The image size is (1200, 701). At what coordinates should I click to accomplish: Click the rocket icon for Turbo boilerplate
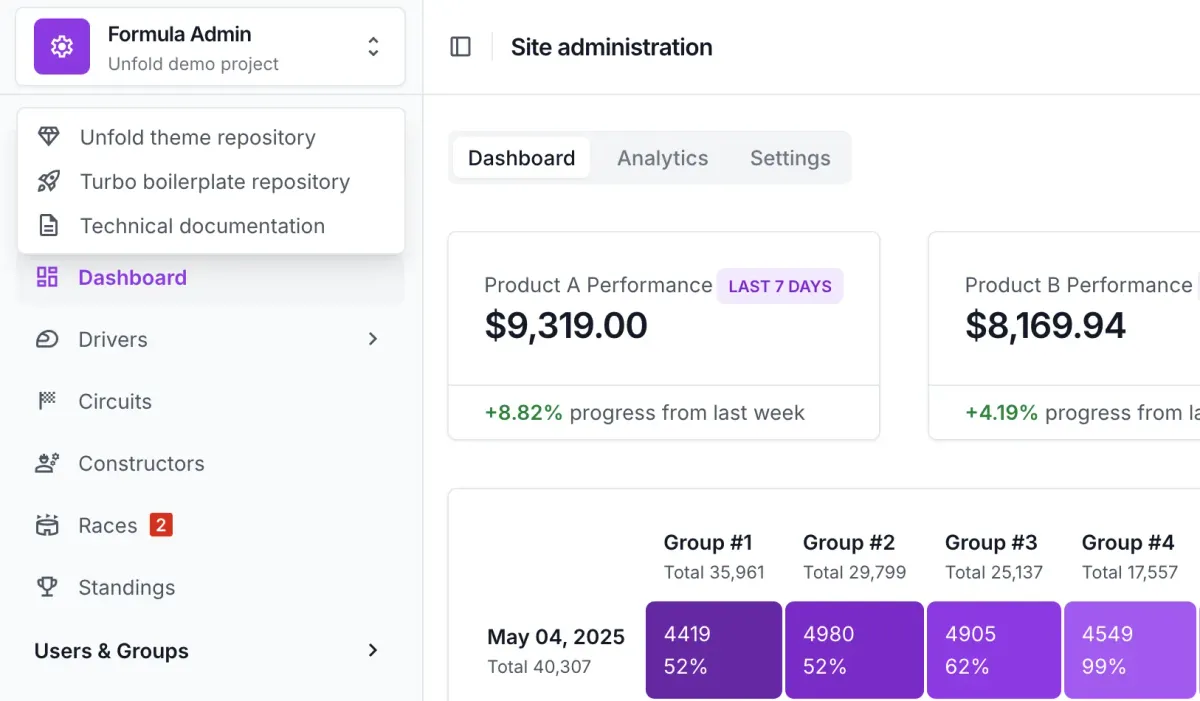48,181
